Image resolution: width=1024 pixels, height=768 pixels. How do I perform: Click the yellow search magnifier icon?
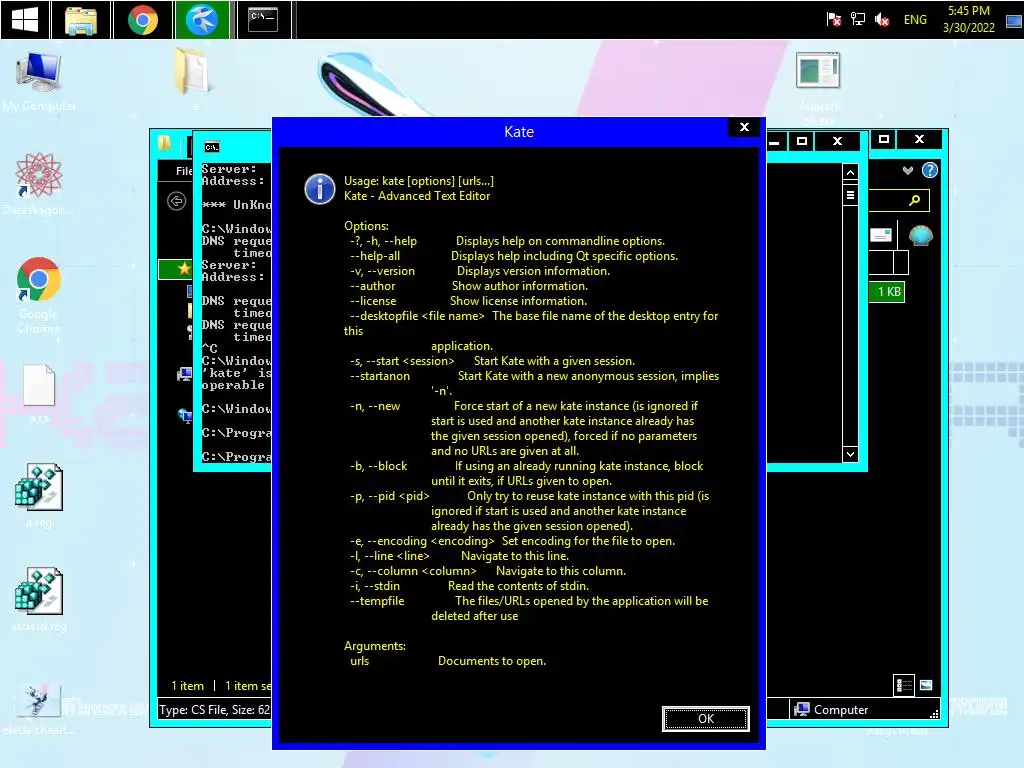[x=914, y=200]
